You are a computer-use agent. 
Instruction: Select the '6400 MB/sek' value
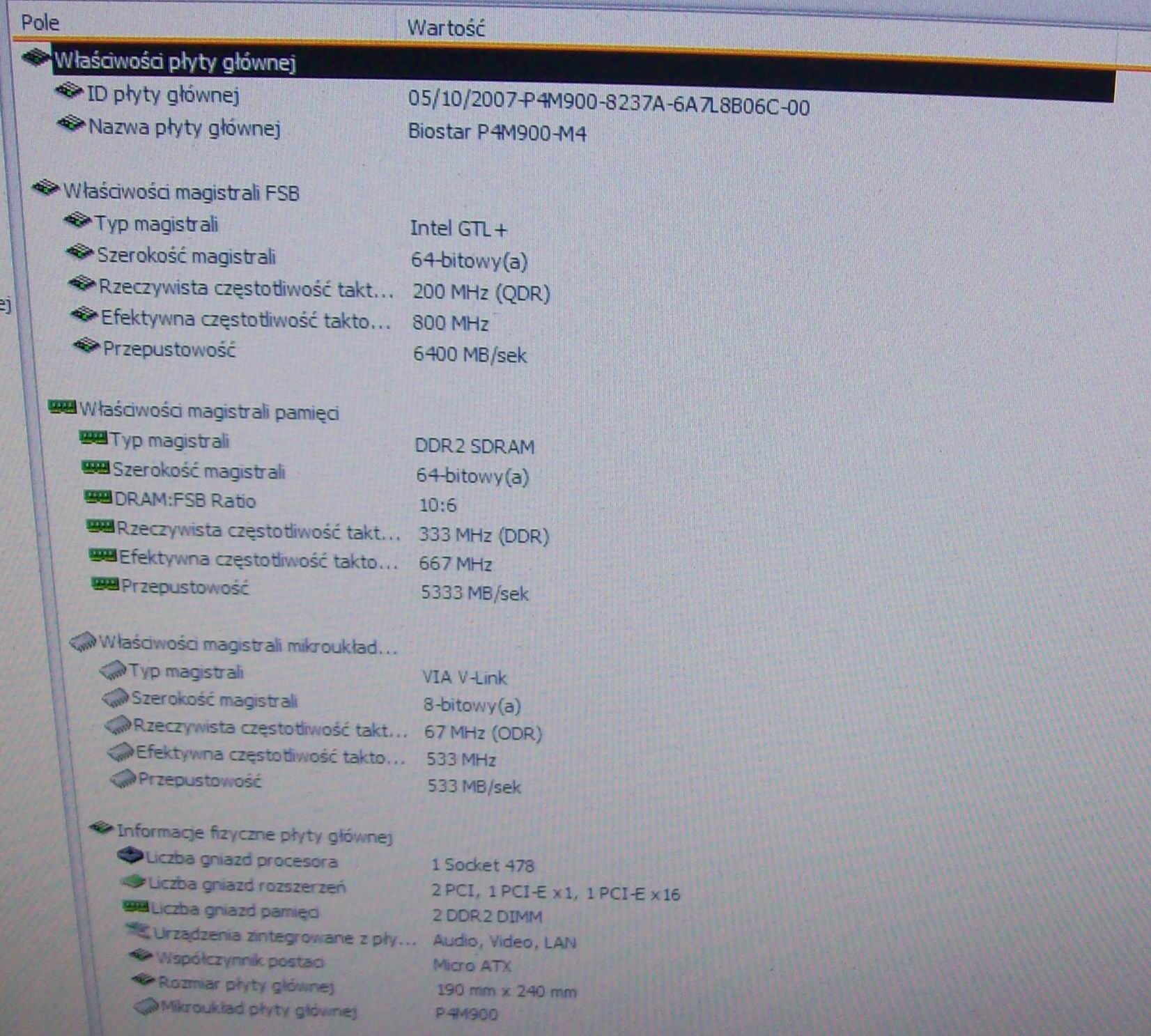pos(470,355)
